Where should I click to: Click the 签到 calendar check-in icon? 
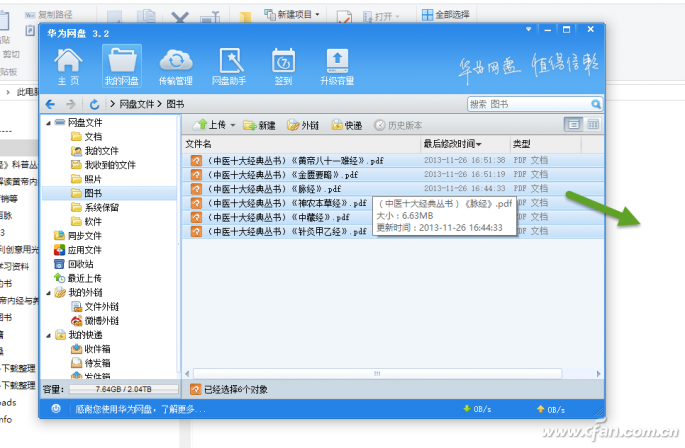point(283,66)
